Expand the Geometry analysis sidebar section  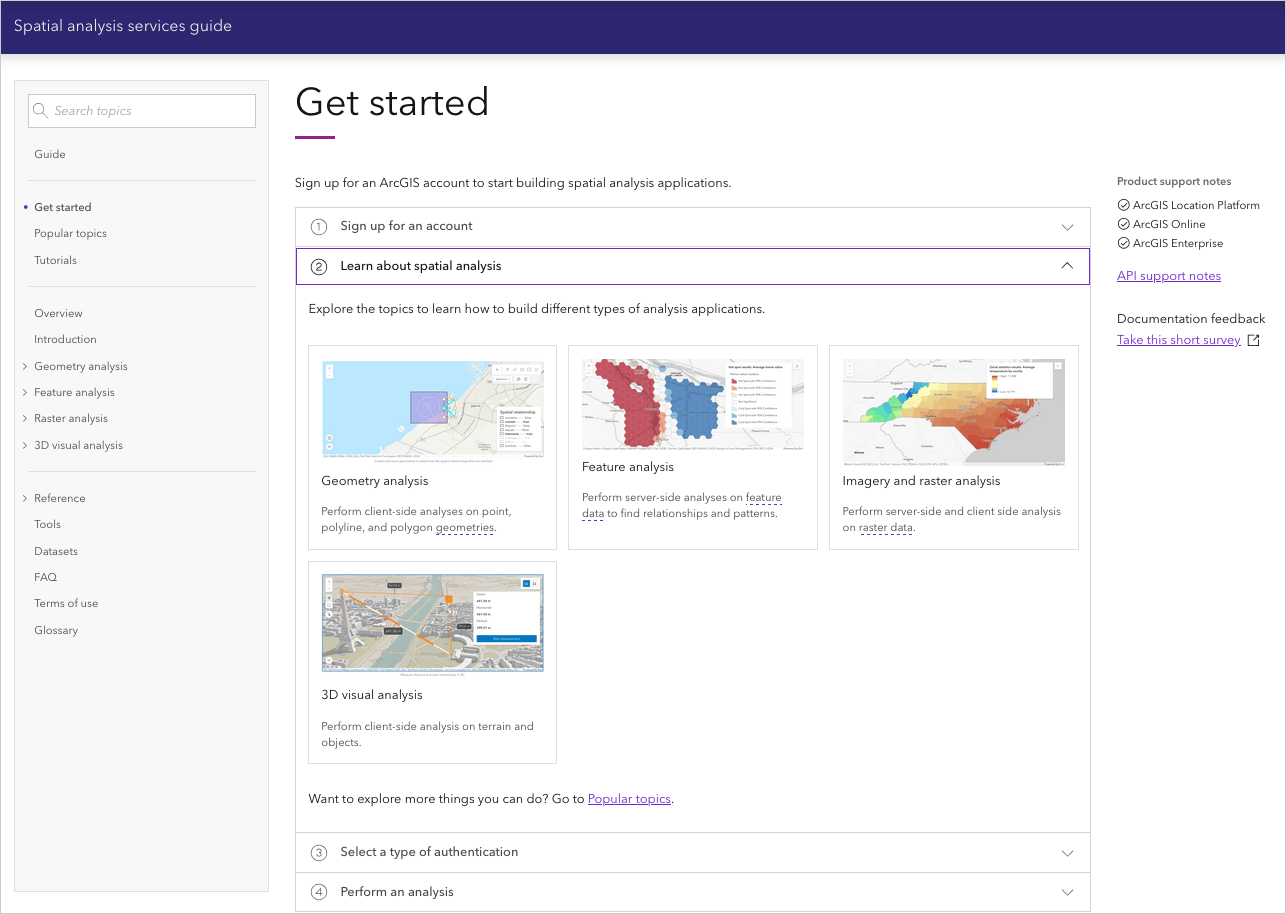coord(24,366)
